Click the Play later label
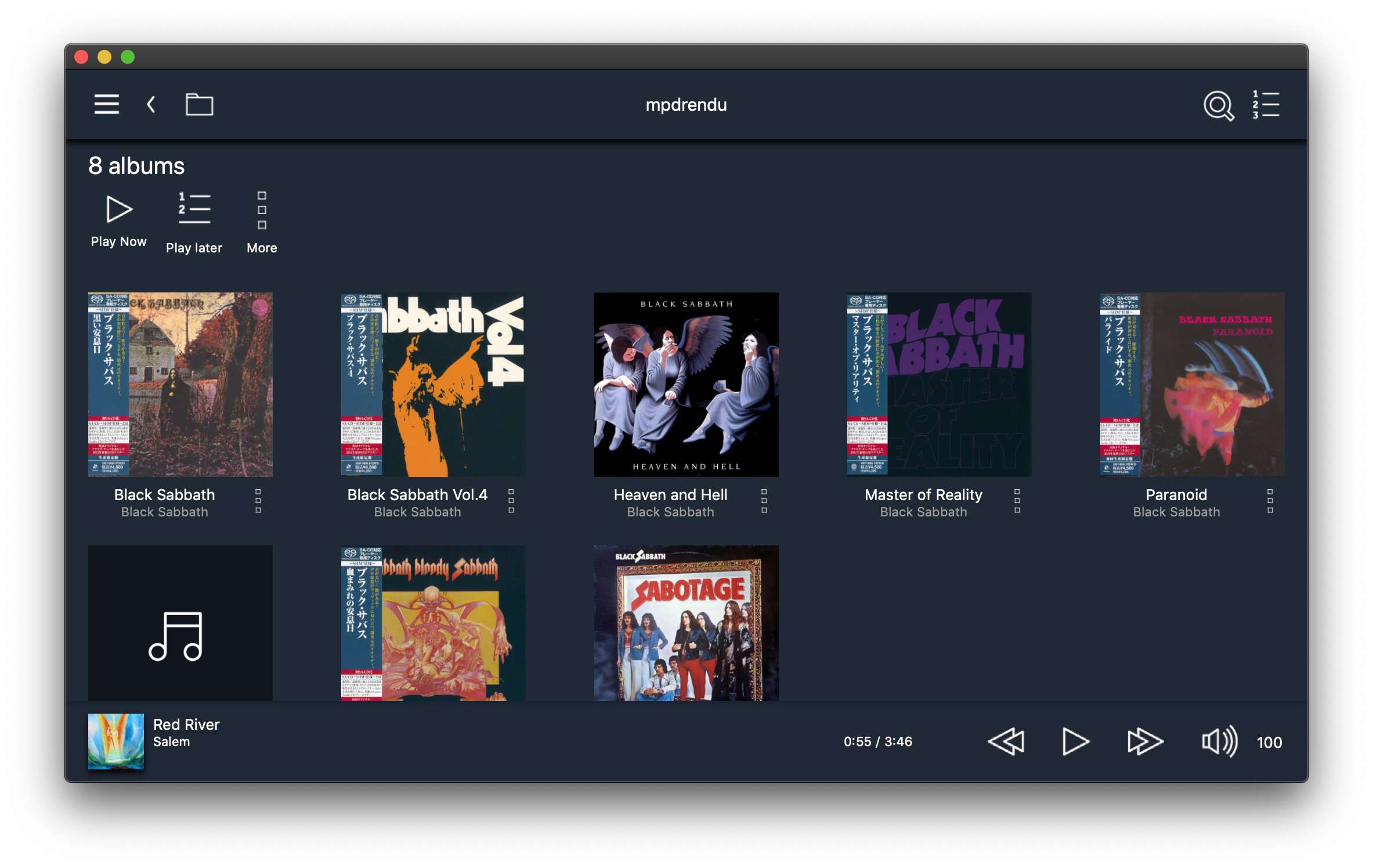This screenshot has width=1373, height=868. (x=194, y=248)
